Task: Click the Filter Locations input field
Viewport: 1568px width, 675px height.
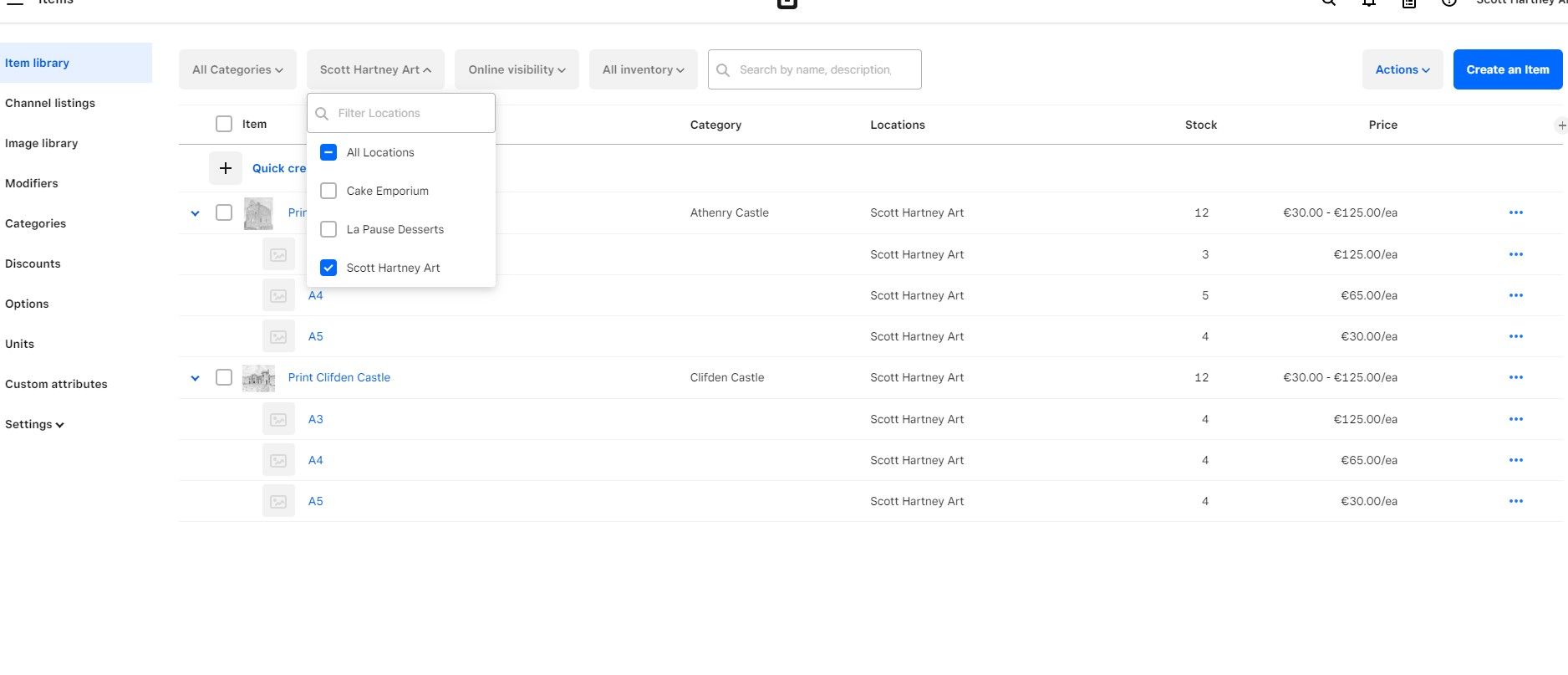Action: [x=401, y=113]
